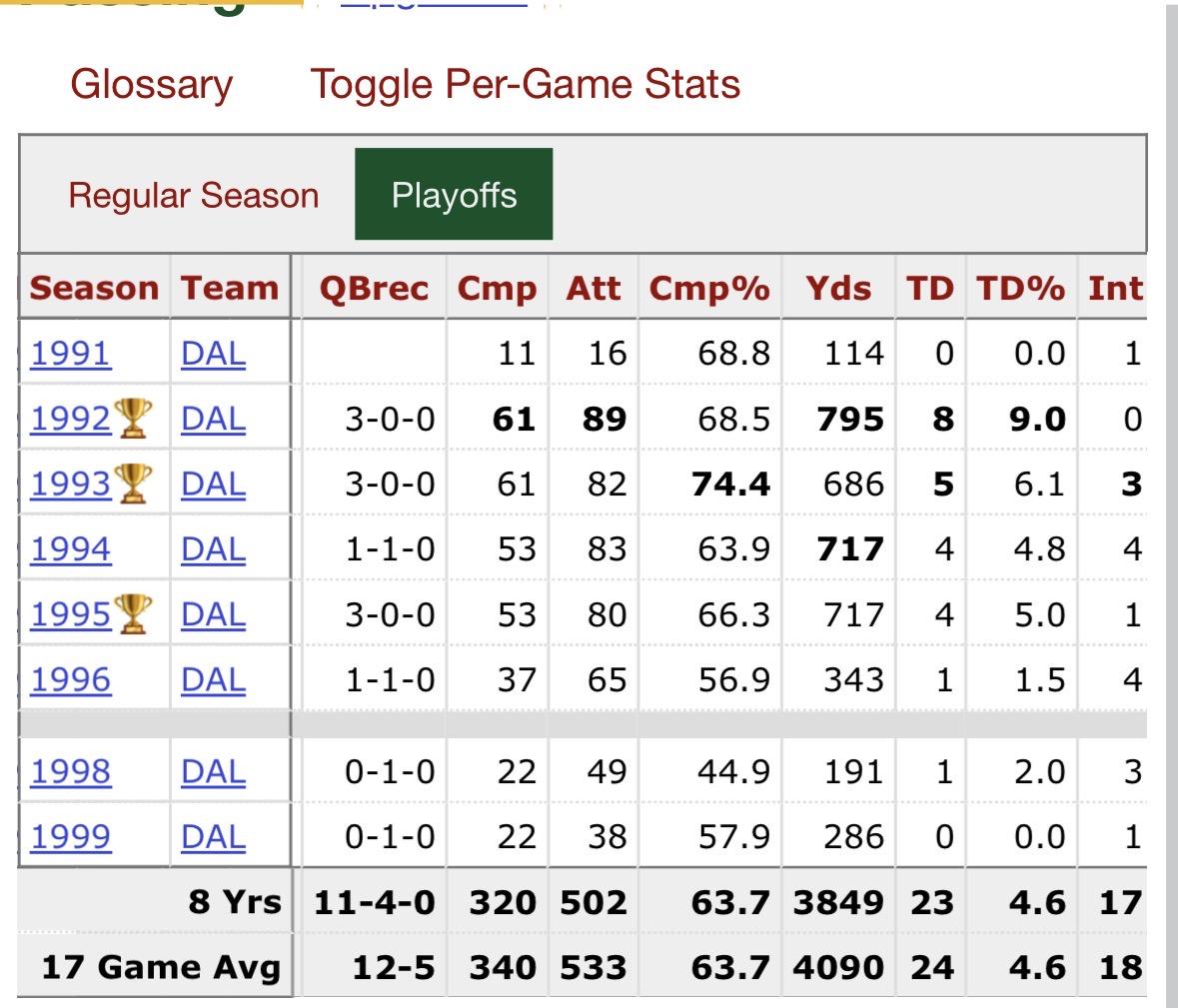The image size is (1178, 1008).
Task: Click the trophy icon beside 1995
Action: point(133,613)
